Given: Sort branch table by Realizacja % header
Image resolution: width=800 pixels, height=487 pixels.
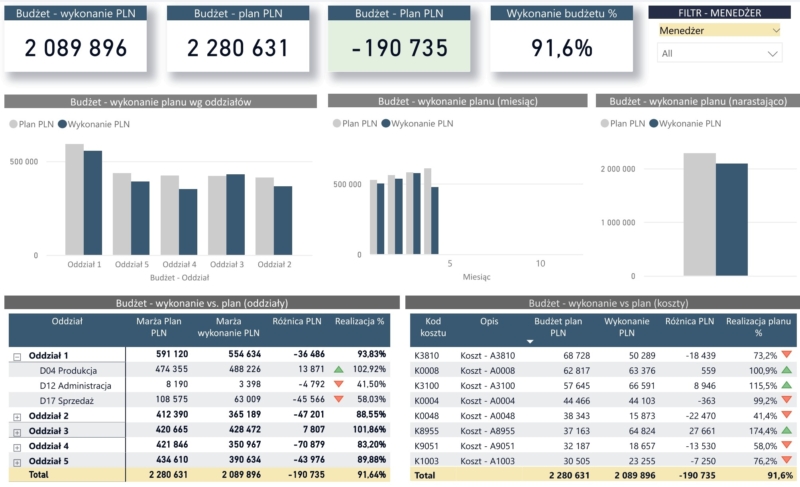Looking at the screenshot, I should [x=360, y=322].
